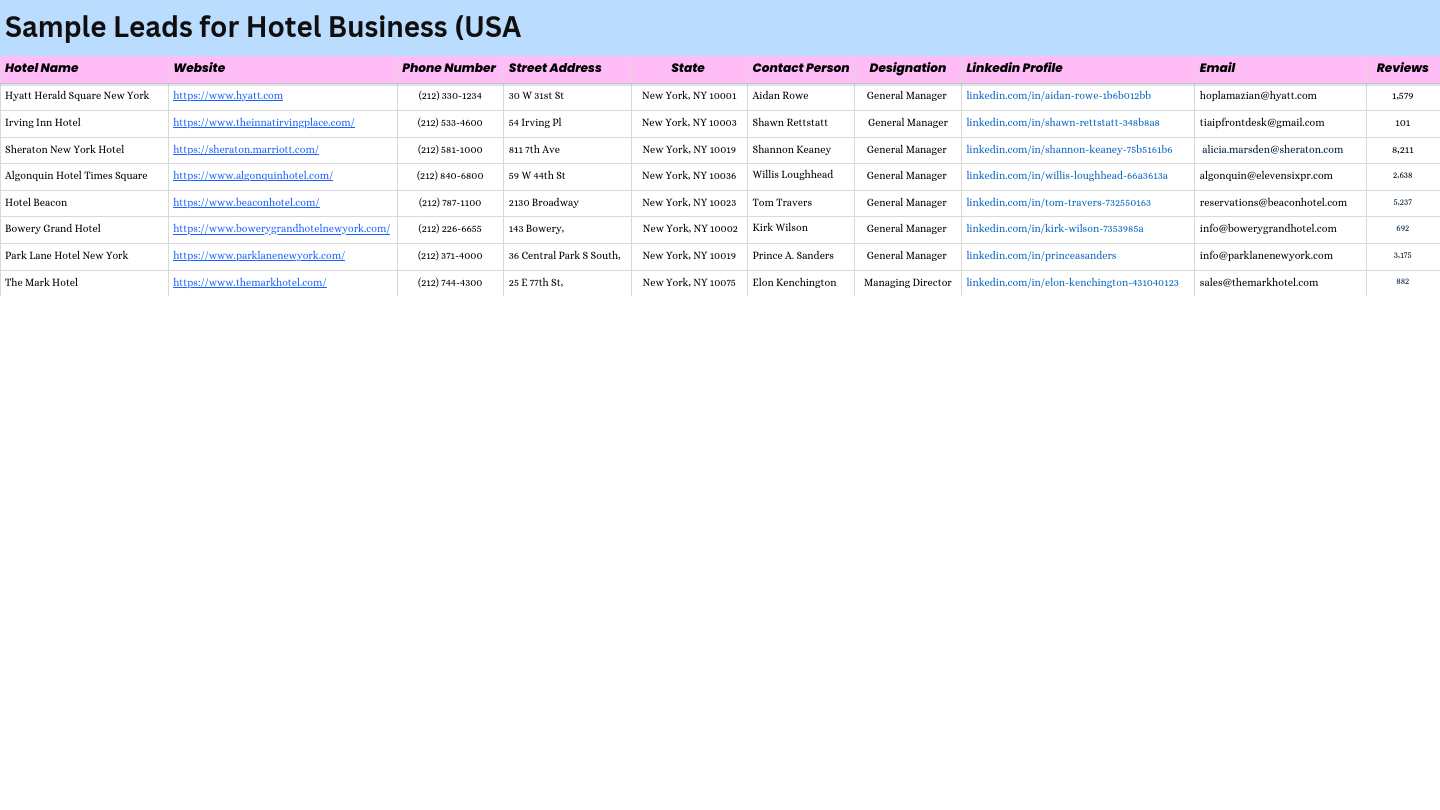Screen dimensions: 1440x810
Task: Open Shannon Keaney's LinkedIn profile link
Action: pos(1069,149)
